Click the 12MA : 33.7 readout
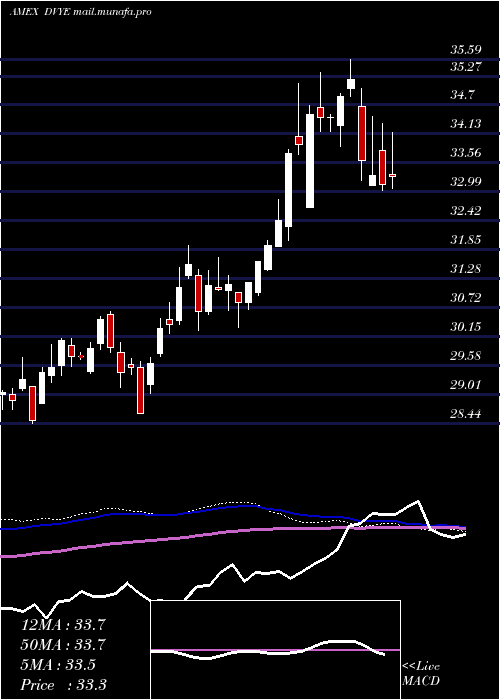 (63, 625)
